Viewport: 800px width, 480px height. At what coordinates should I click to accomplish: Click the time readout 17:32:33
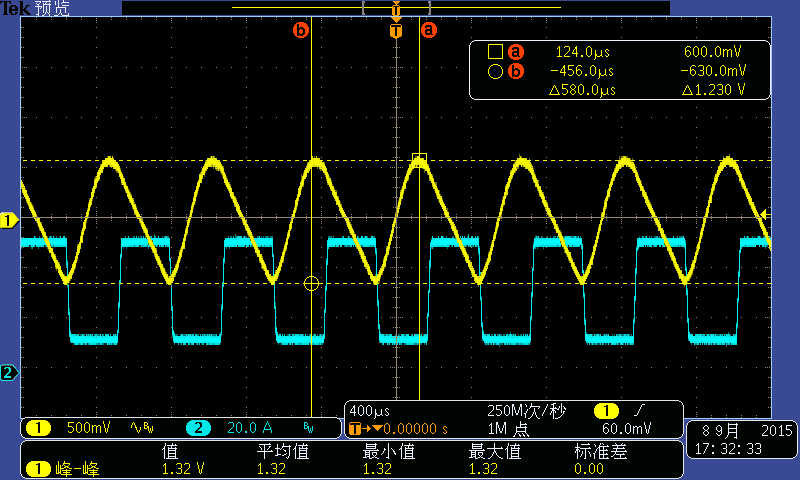click(x=728, y=449)
